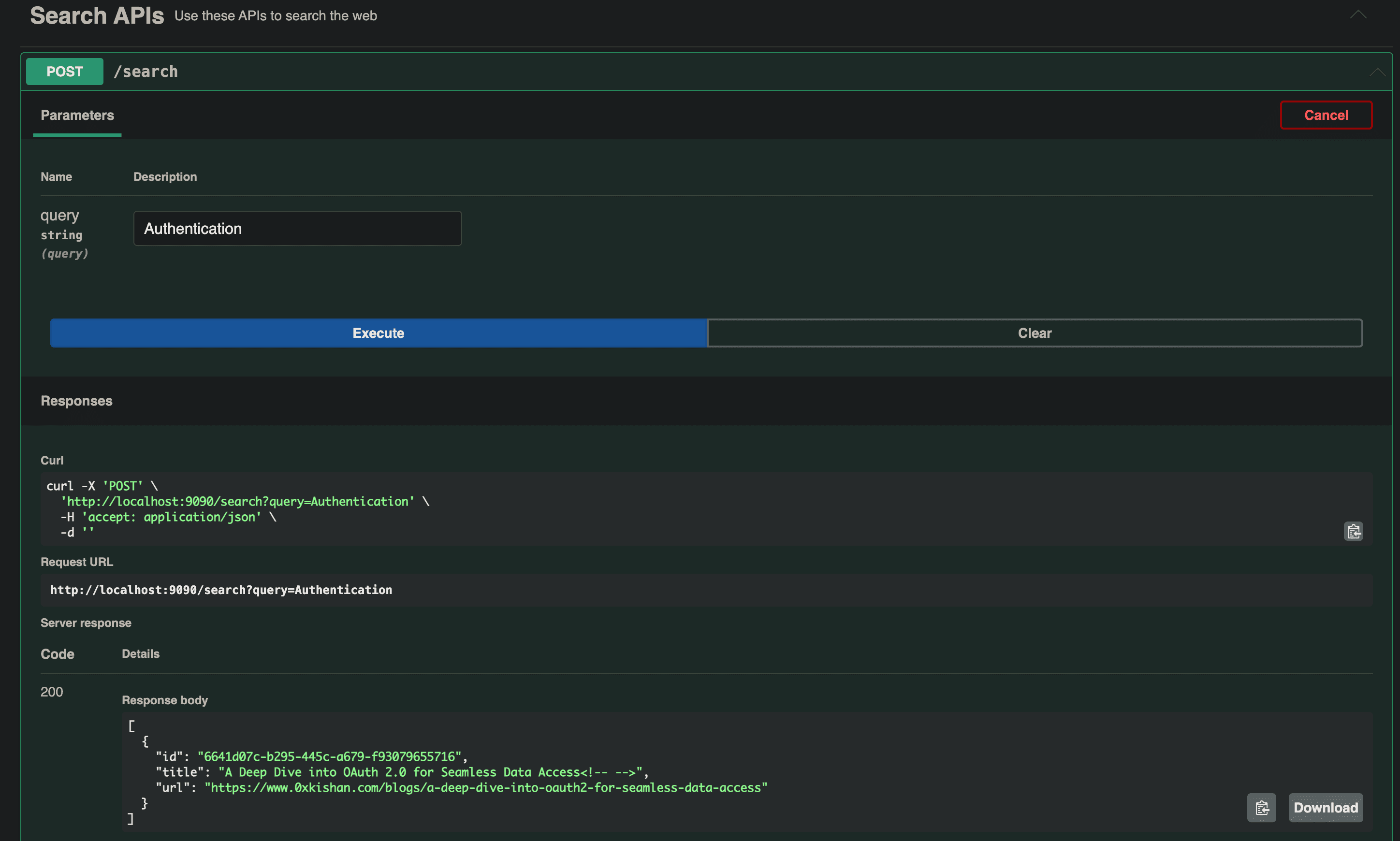1400x841 pixels.
Task: Select the Parameters tab
Action: point(77,115)
